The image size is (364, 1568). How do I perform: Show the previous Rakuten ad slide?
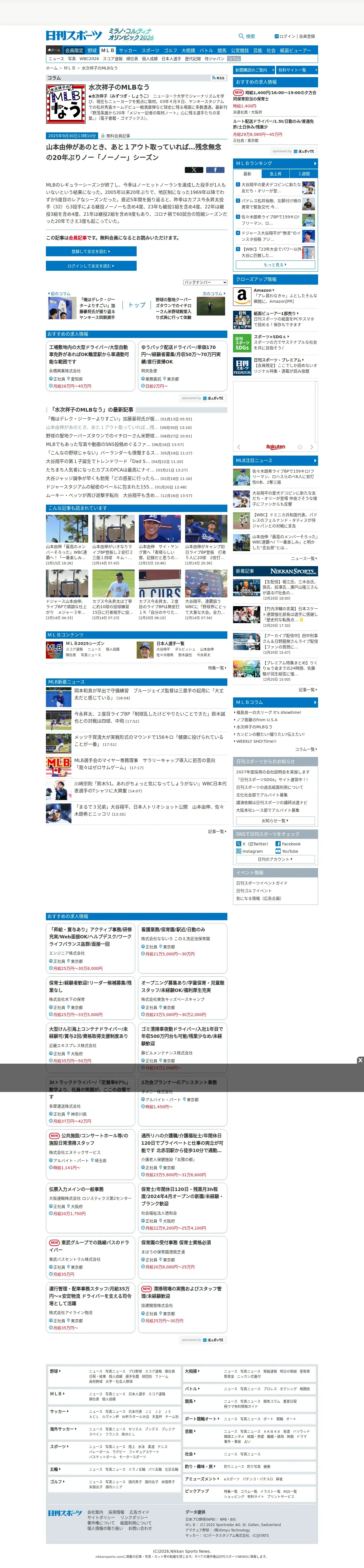(x=238, y=447)
